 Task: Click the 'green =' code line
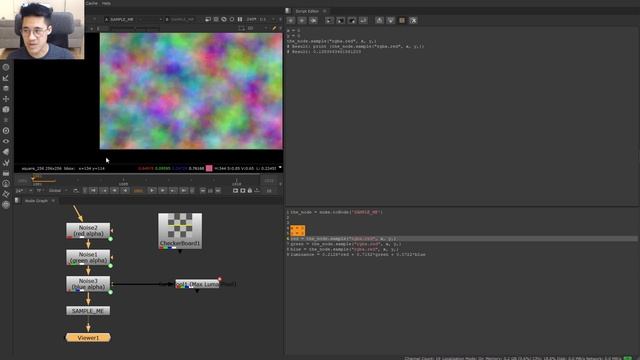click(346, 244)
